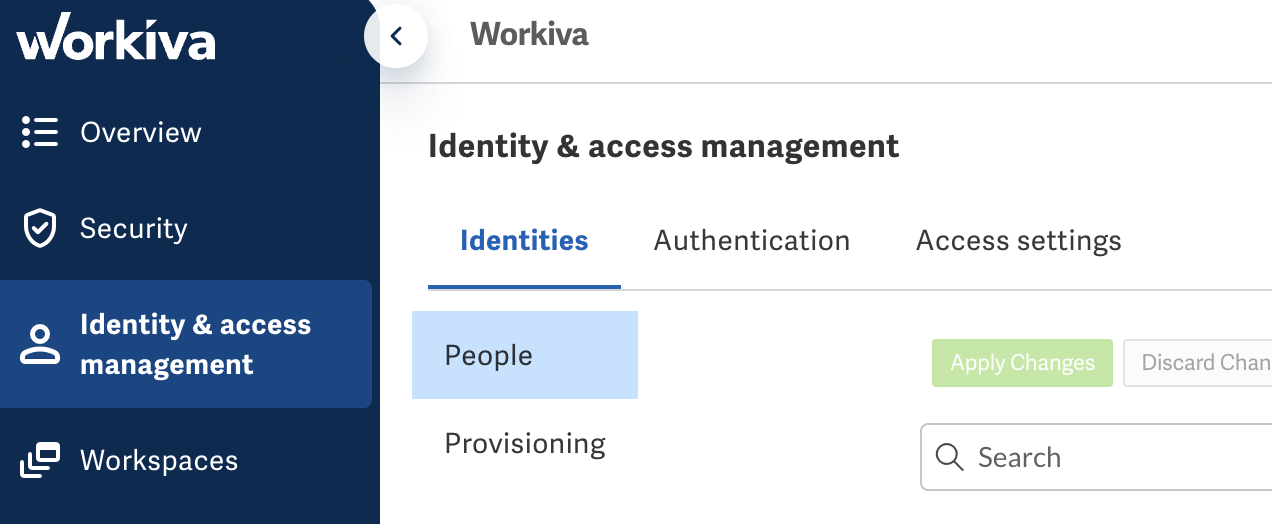Click the Security shield icon
Image resolution: width=1272 pixels, height=524 pixels.
40,228
